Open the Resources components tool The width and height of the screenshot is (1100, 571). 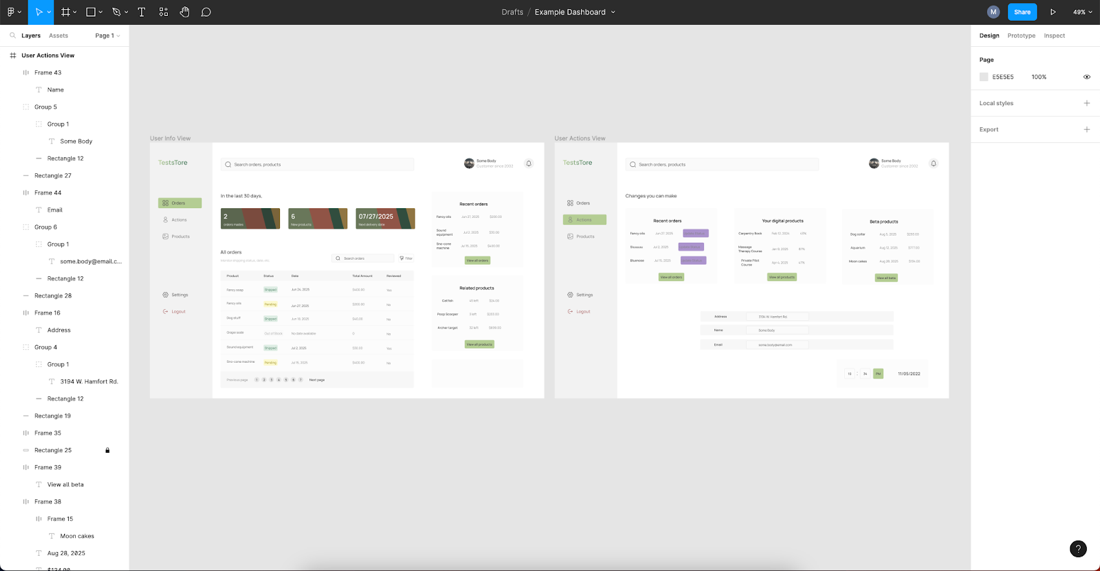tap(163, 12)
